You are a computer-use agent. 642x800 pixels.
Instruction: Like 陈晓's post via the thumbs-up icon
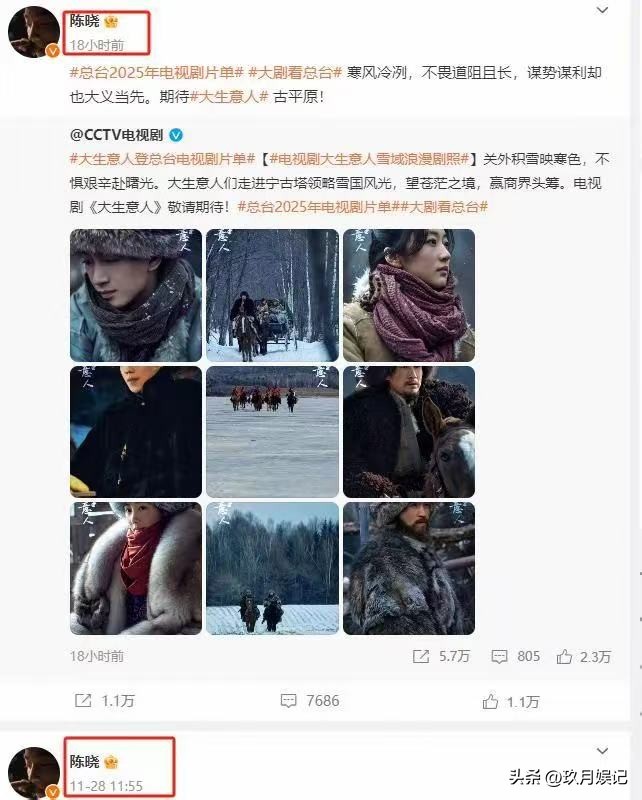(x=490, y=702)
